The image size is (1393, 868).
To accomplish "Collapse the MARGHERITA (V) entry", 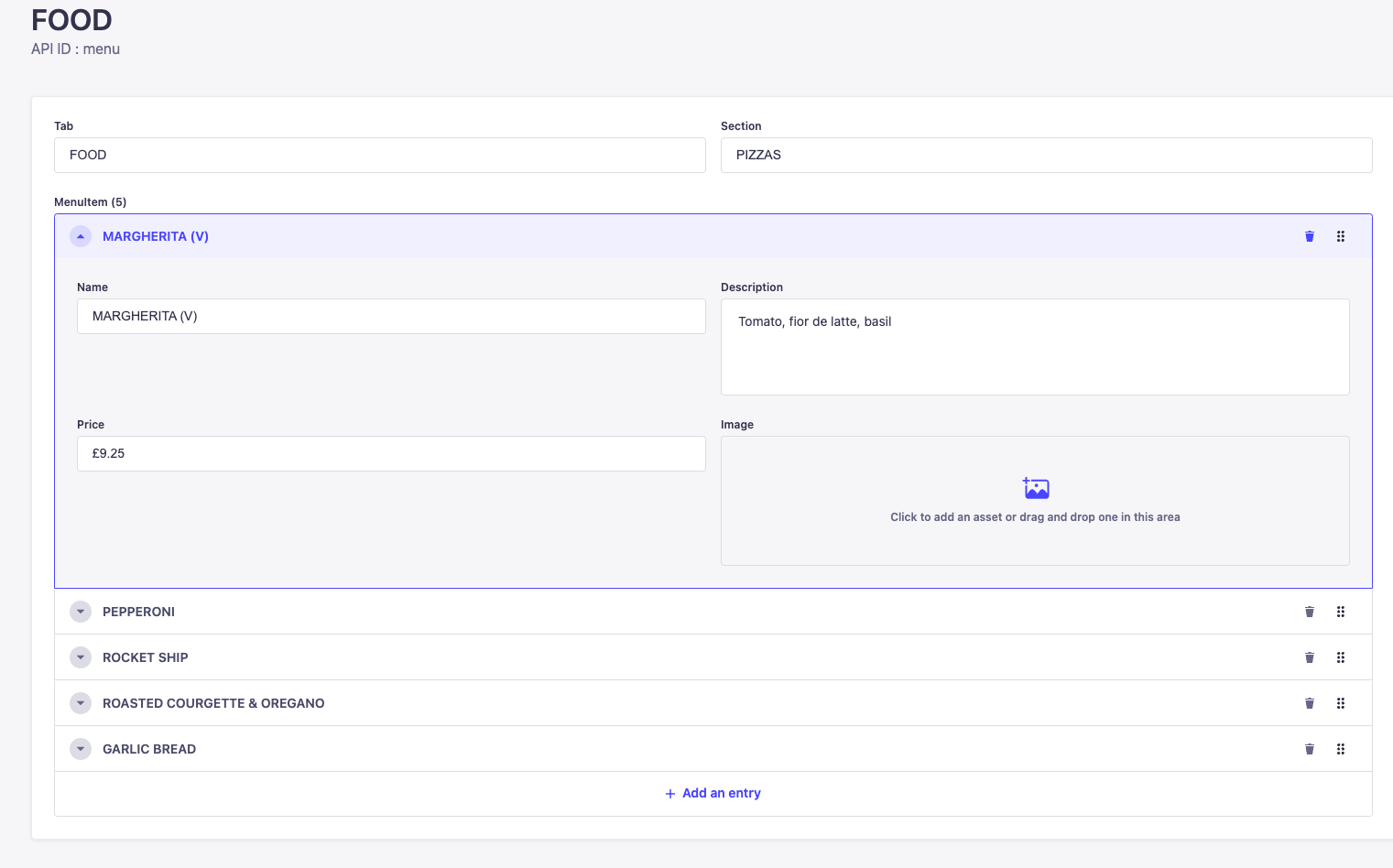I will (81, 236).
